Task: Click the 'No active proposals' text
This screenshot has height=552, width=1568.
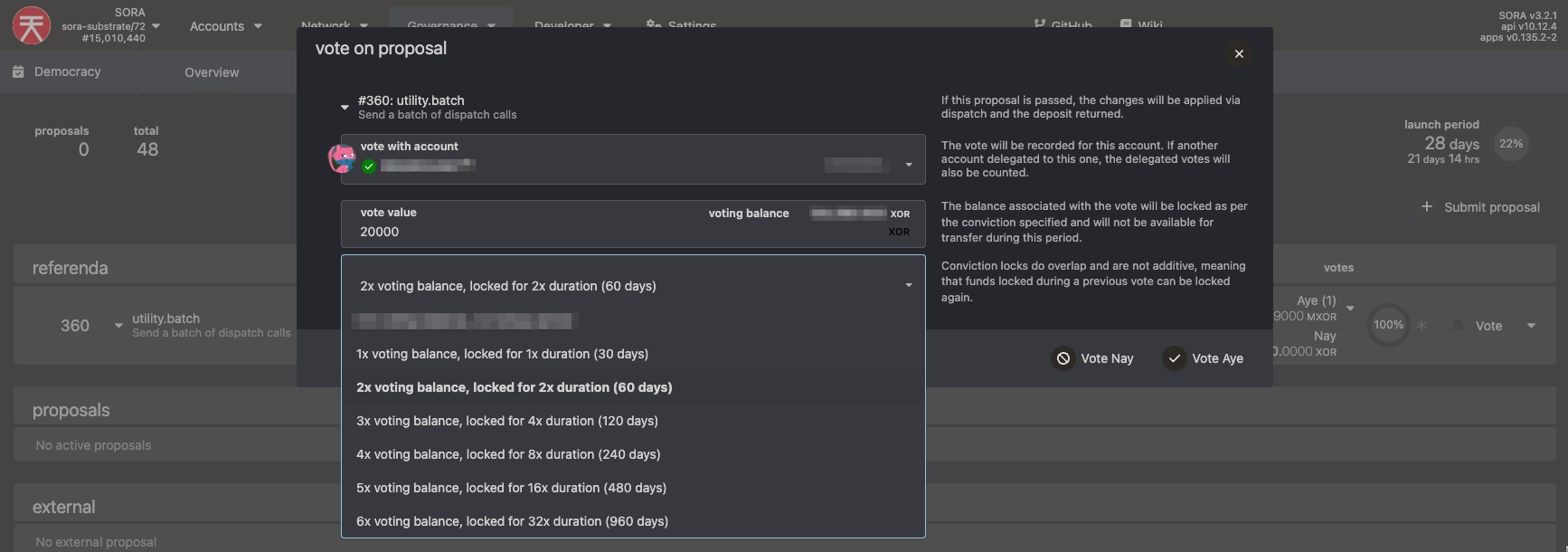Action: pos(93,445)
